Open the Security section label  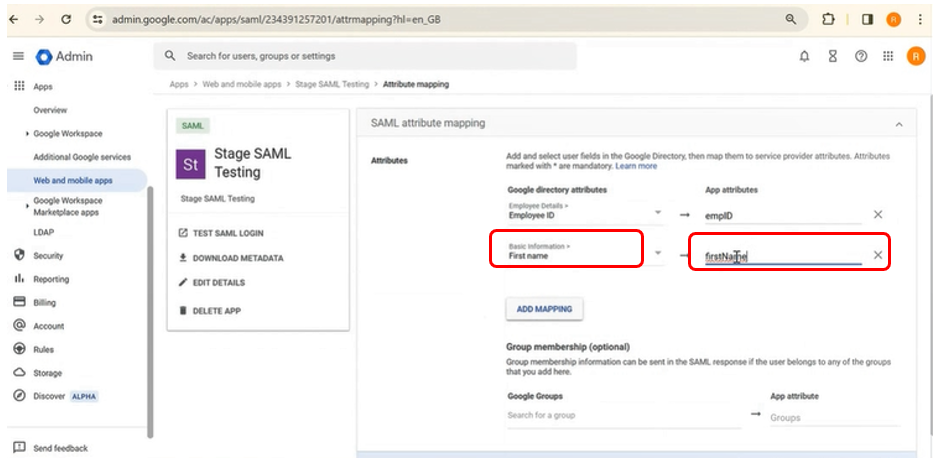click(48, 256)
